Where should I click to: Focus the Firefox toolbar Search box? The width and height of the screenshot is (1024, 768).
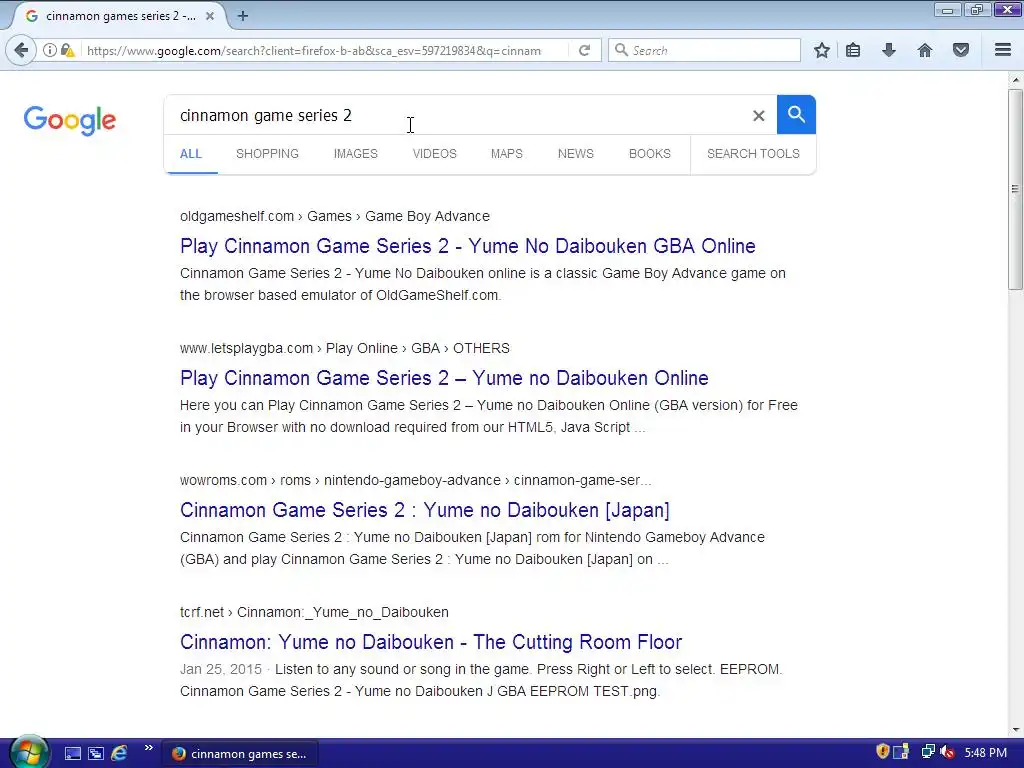pyautogui.click(x=704, y=50)
